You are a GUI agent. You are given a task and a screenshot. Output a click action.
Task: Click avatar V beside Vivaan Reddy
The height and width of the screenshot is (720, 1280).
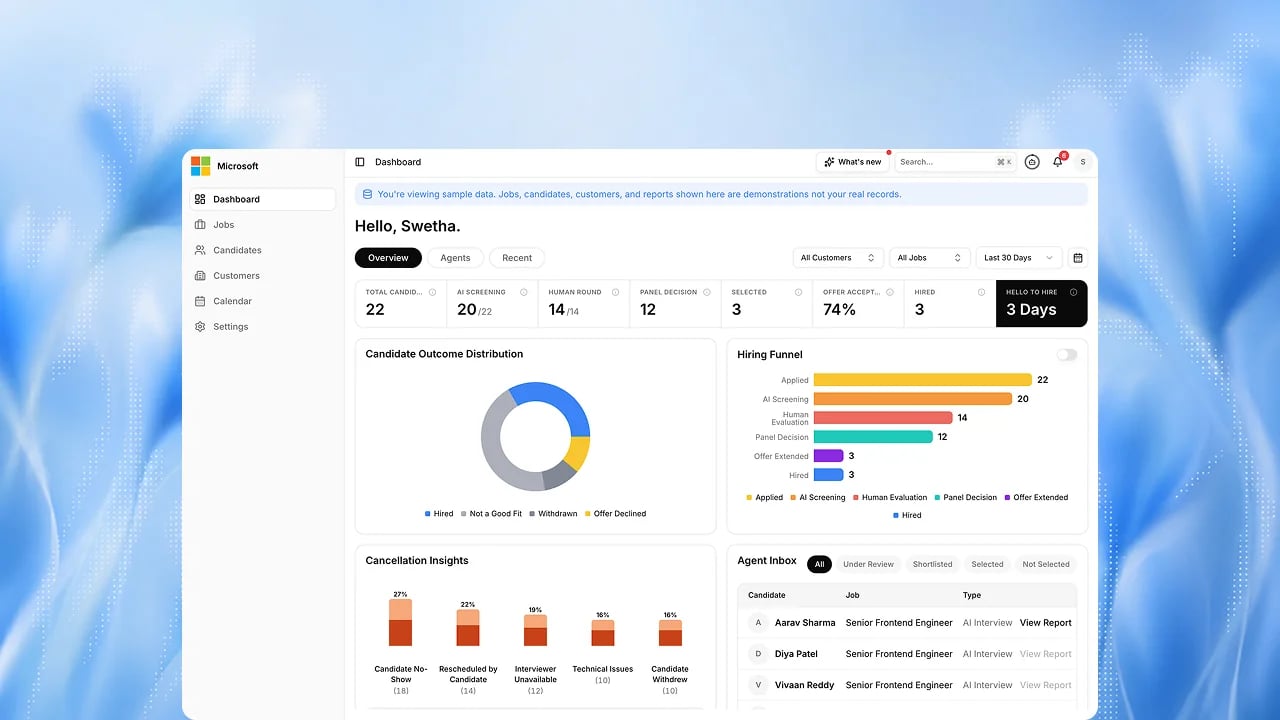tap(758, 685)
